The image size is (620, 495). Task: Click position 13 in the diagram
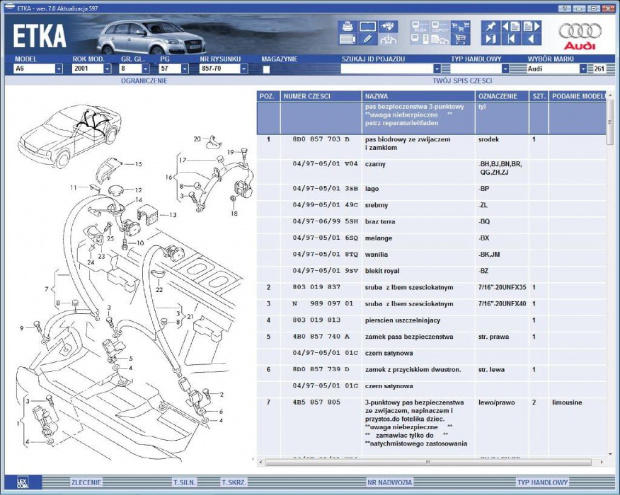(x=173, y=215)
